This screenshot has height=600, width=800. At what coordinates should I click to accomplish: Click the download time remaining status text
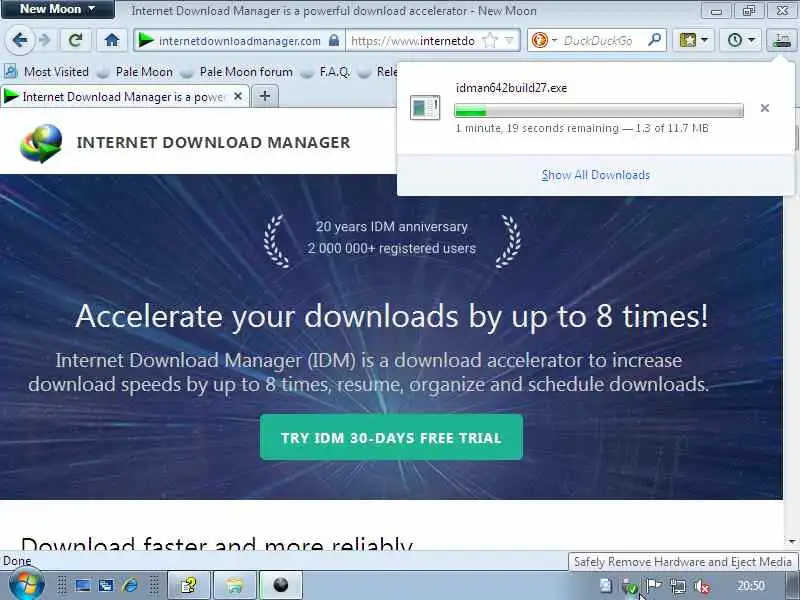point(582,128)
